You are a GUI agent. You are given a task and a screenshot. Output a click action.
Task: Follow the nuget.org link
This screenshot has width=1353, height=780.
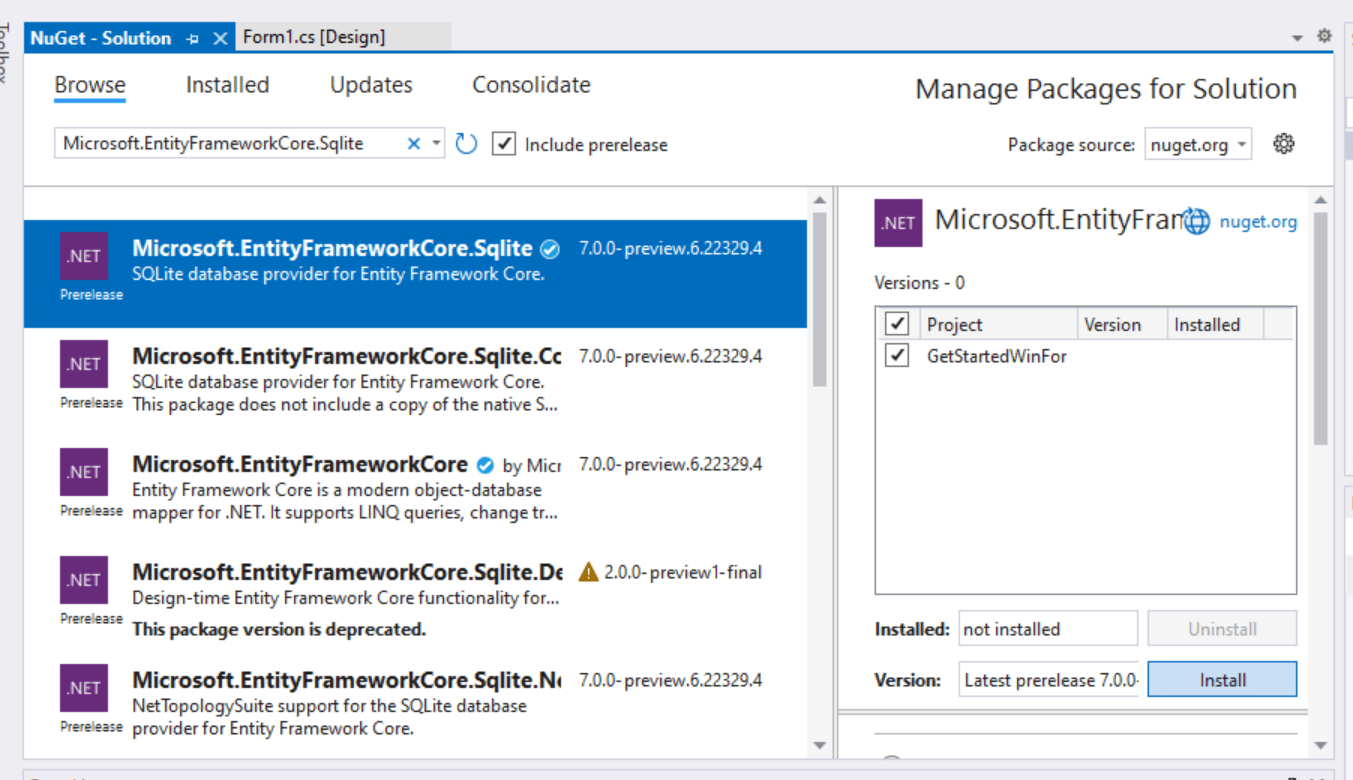pos(1258,221)
